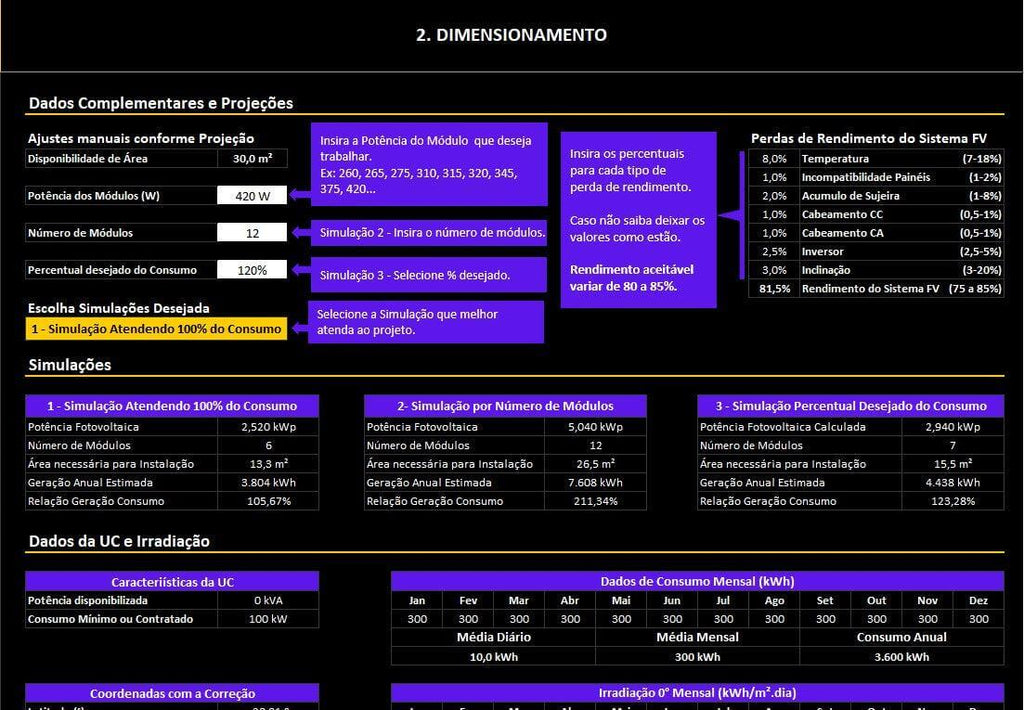Click the purple arrow beside Número de Módulos
Screen dimensions: 1024x710
coord(298,233)
